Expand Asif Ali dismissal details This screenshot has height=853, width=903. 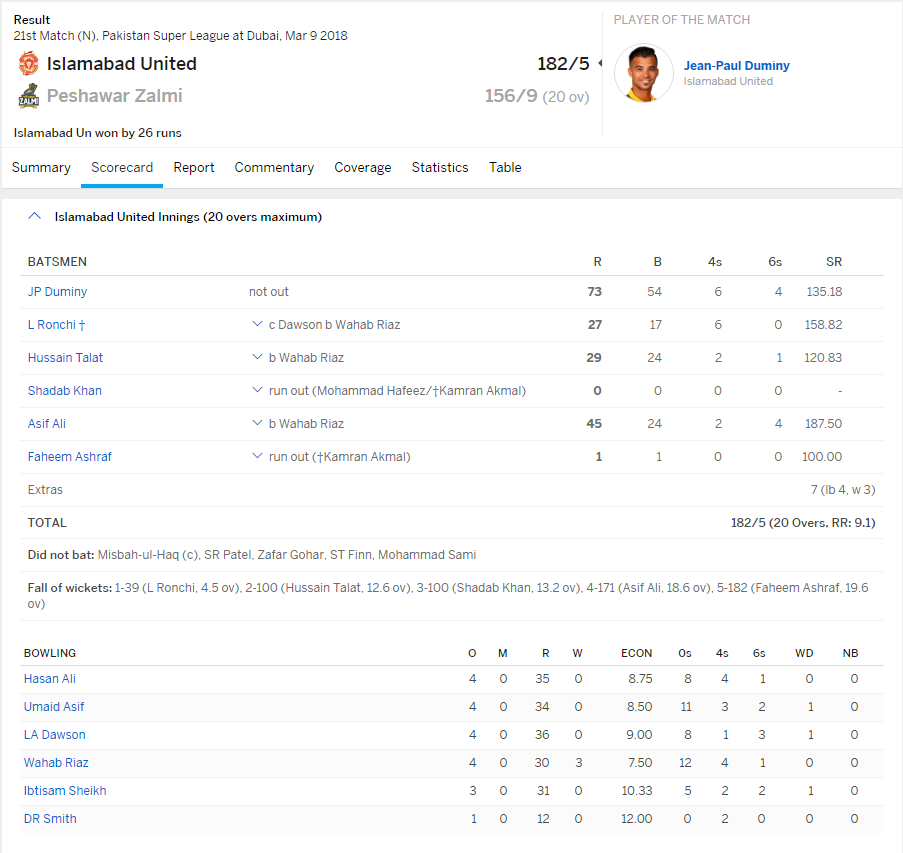tap(257, 424)
